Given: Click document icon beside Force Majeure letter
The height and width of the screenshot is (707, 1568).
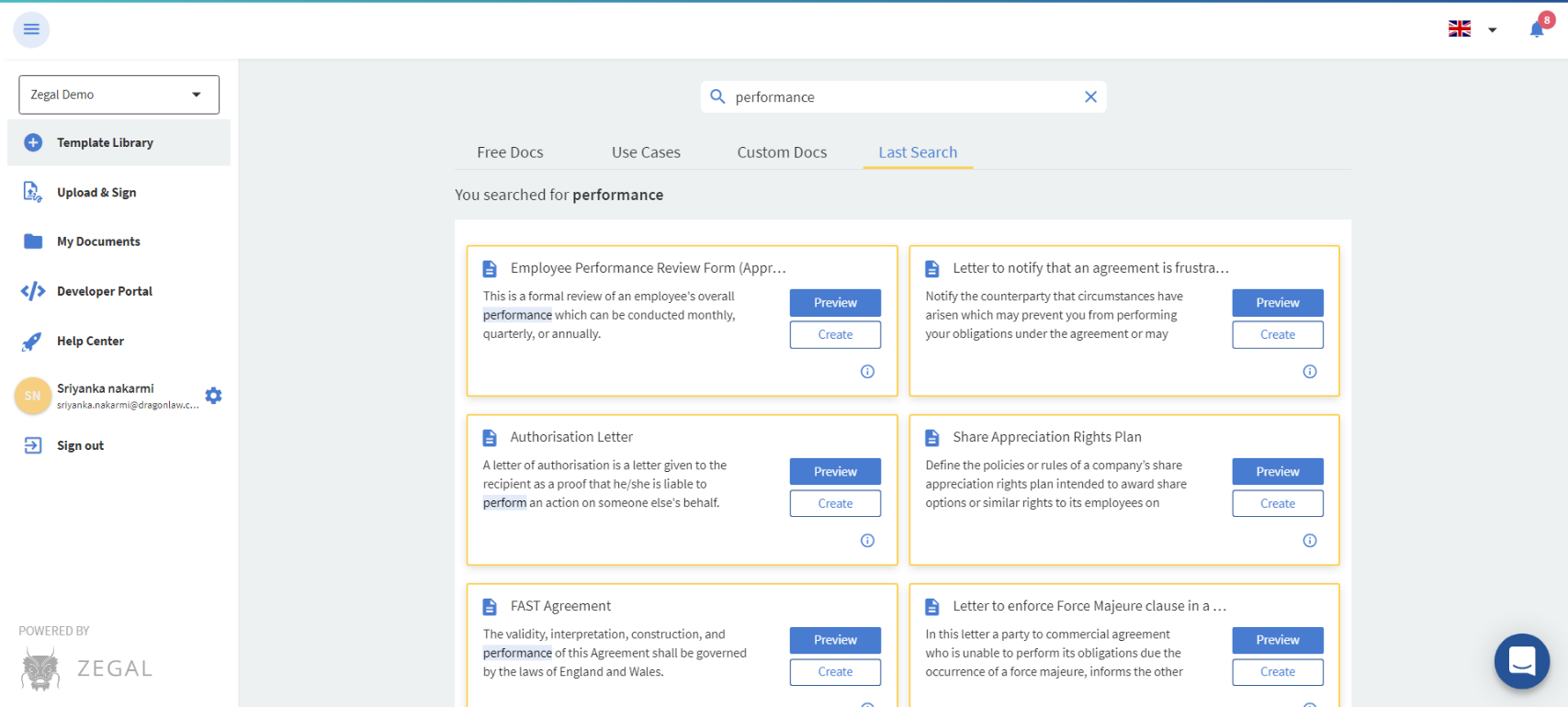Looking at the screenshot, I should (x=932, y=607).
